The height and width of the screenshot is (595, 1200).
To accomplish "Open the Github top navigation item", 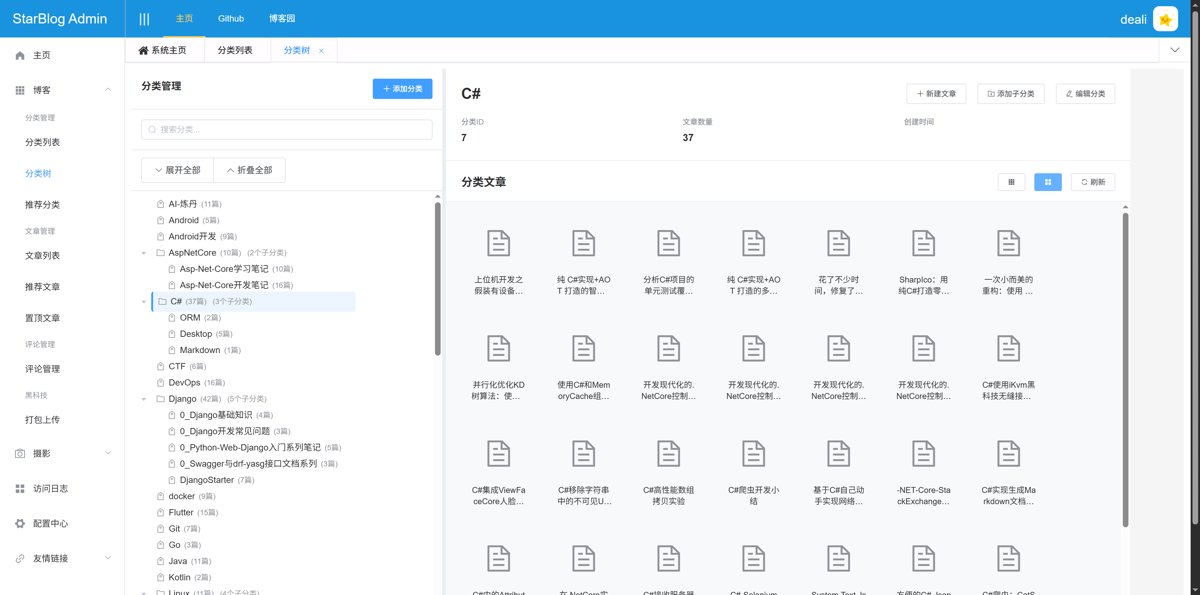I will [x=230, y=19].
